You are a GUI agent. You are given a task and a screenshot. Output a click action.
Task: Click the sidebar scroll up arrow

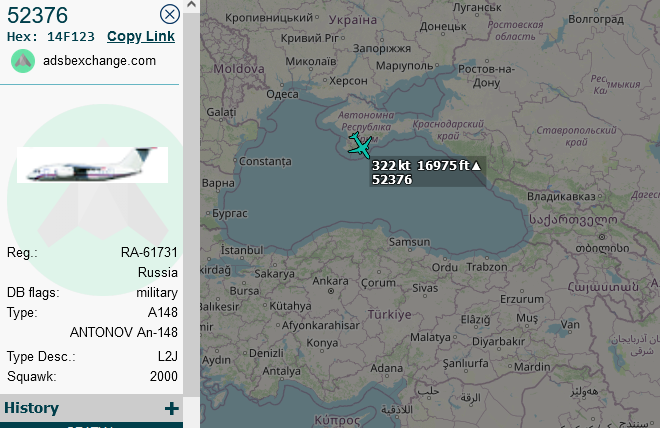pos(192,5)
